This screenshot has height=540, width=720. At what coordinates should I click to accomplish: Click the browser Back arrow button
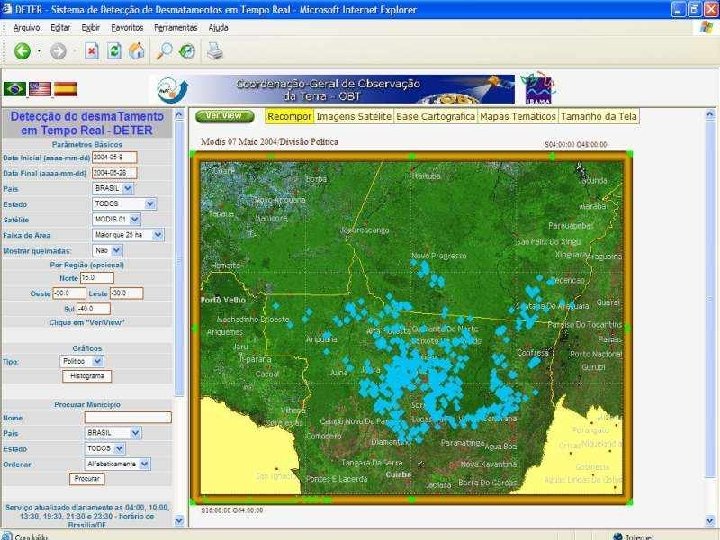[x=22, y=51]
